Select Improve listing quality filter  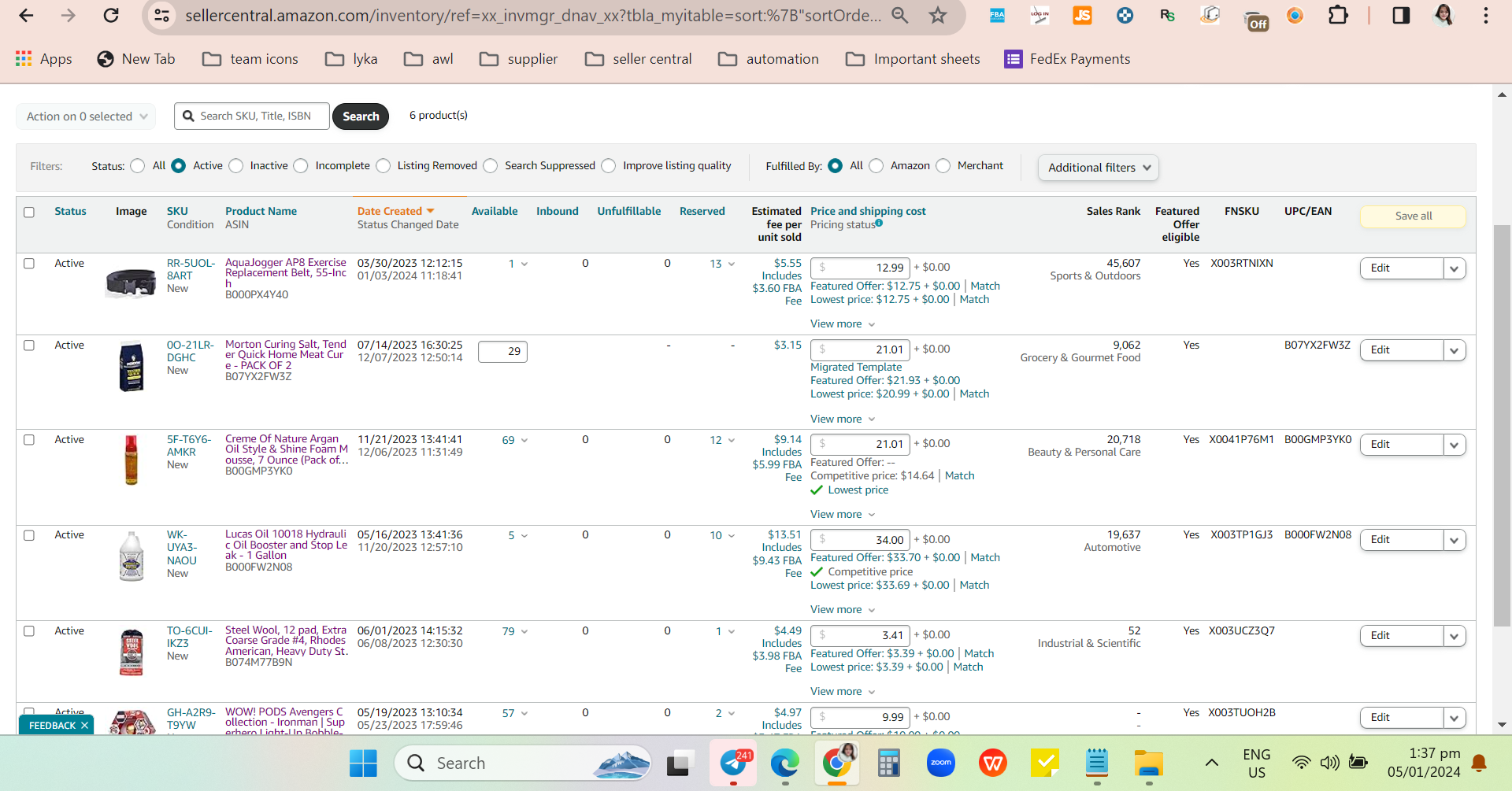(x=609, y=166)
